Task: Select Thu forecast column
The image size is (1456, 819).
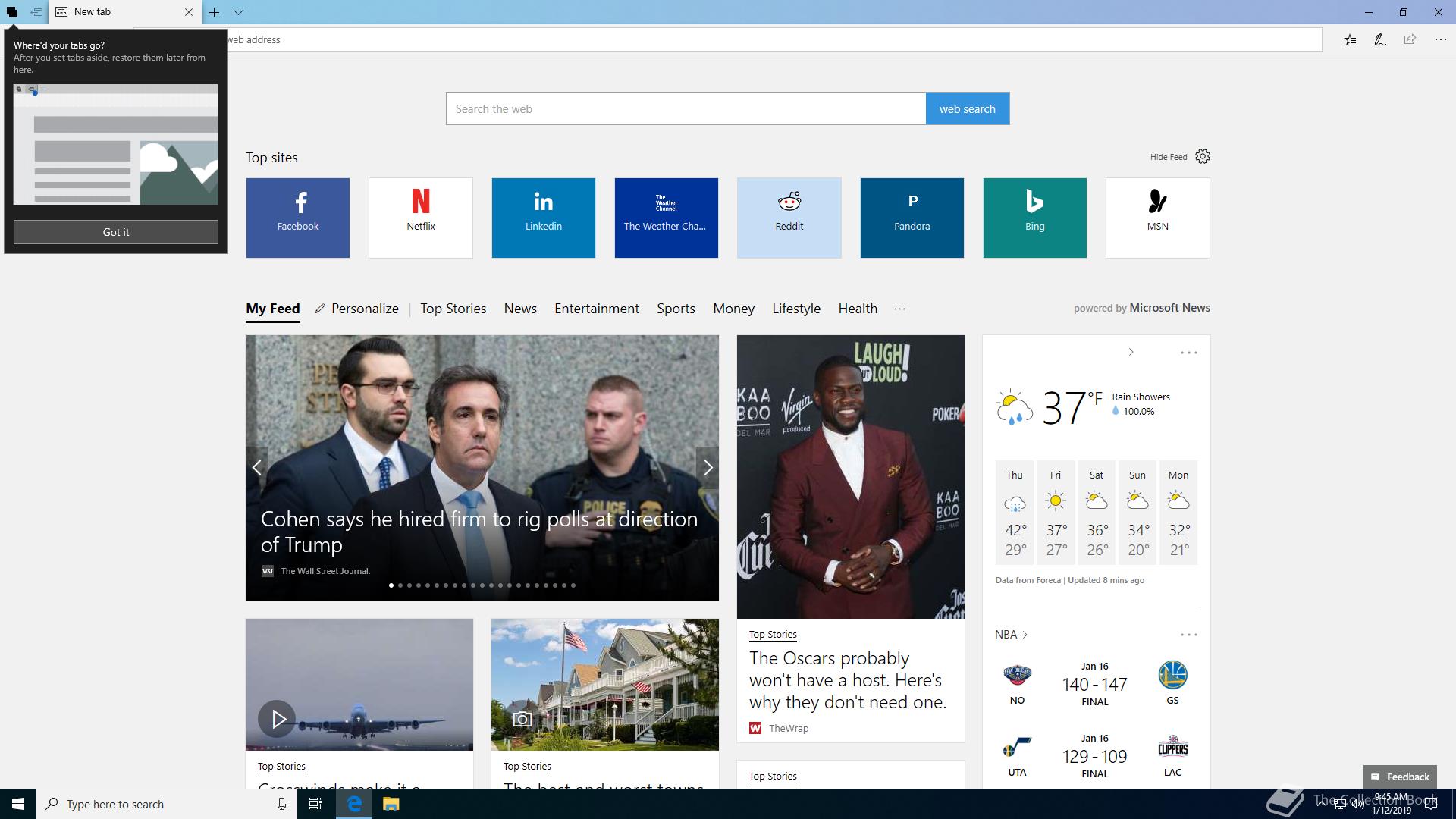Action: (x=1015, y=513)
